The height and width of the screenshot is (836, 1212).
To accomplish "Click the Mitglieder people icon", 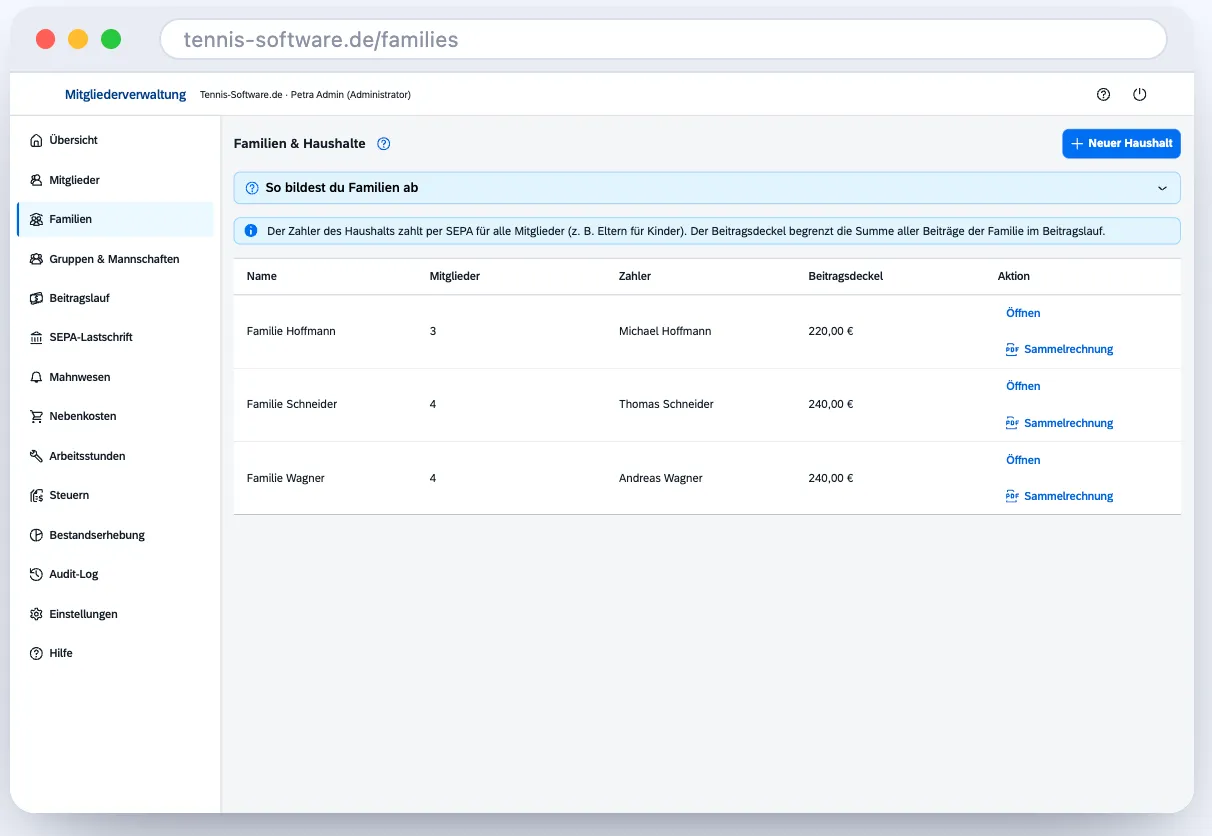I will click(36, 180).
